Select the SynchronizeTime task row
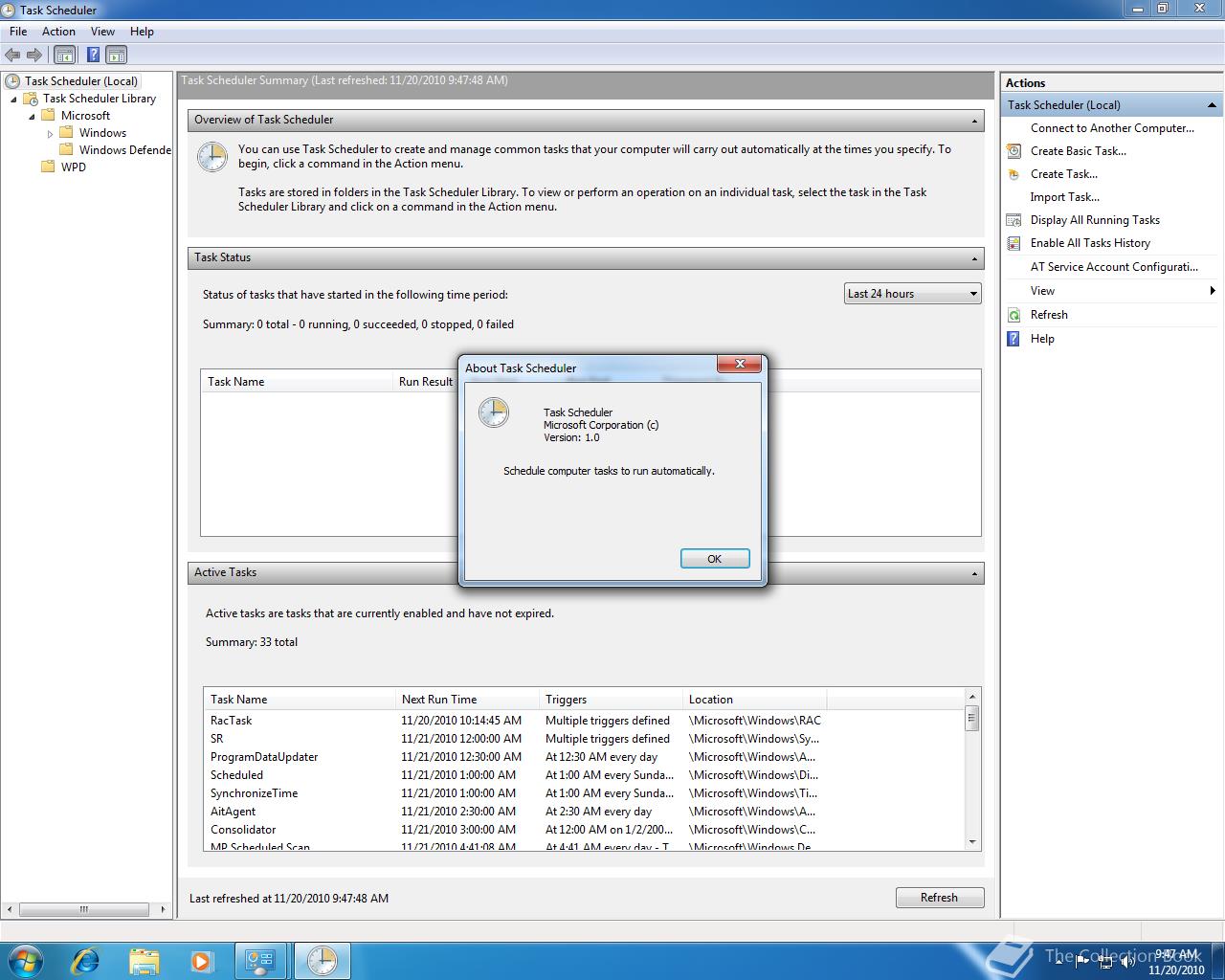The width and height of the screenshot is (1225, 980). [584, 793]
